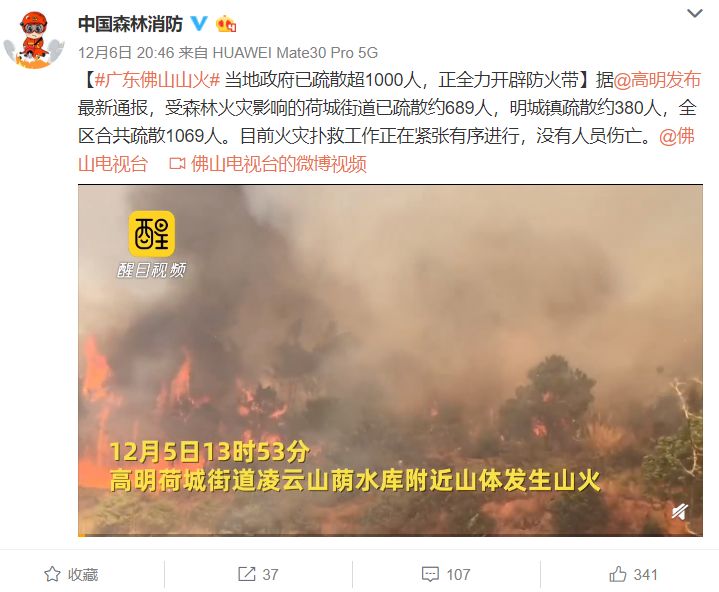Open the 中国森林消防 account name link
Viewport: 719px width, 592px height.
coord(130,24)
